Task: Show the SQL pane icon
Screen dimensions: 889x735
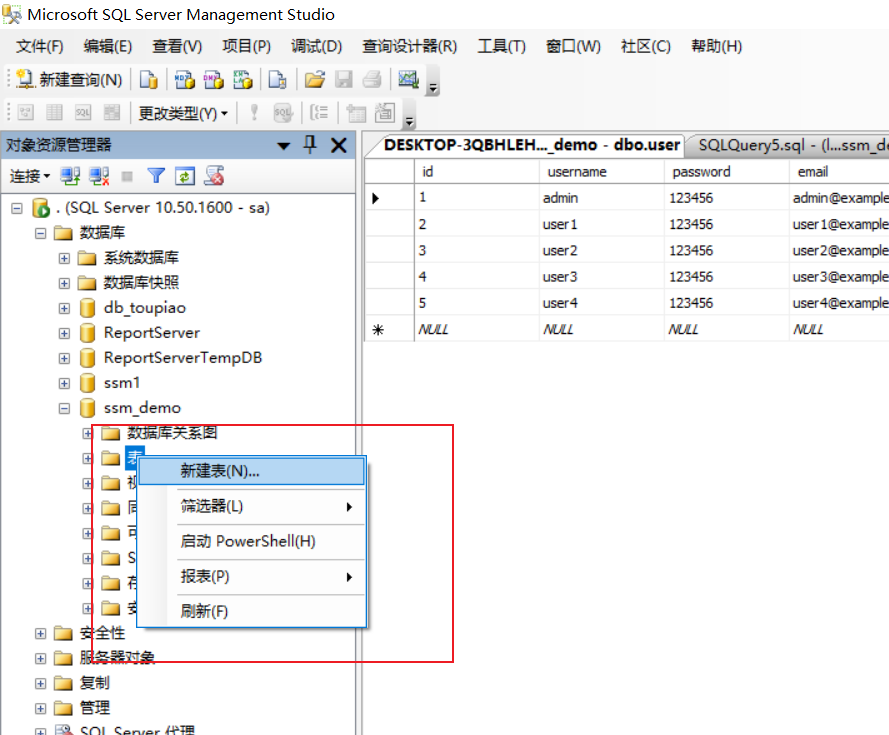Action: click(83, 112)
